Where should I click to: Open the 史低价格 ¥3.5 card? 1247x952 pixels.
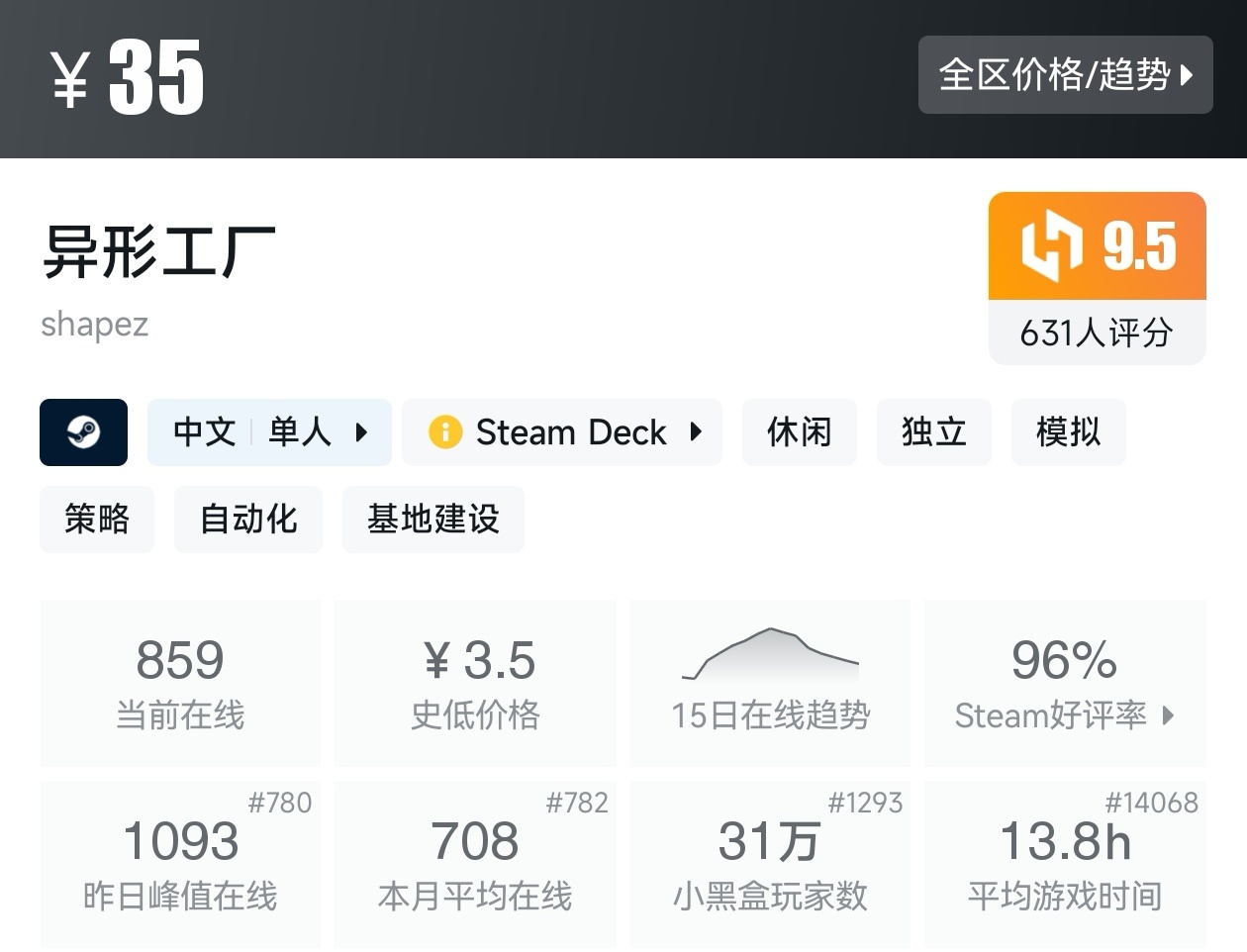pos(475,683)
